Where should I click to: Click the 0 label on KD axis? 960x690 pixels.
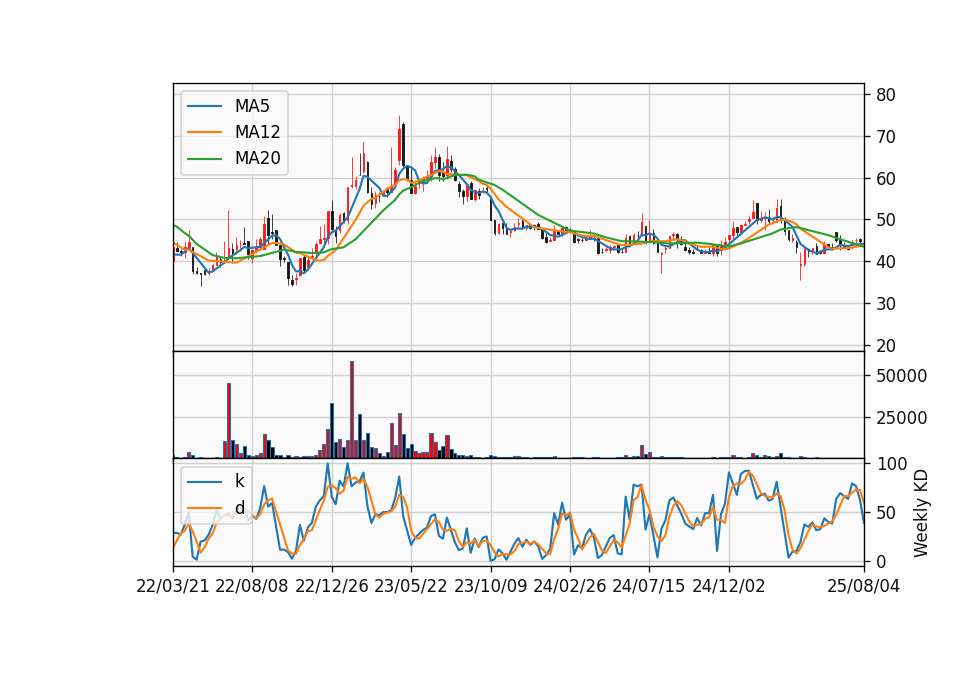point(881,561)
